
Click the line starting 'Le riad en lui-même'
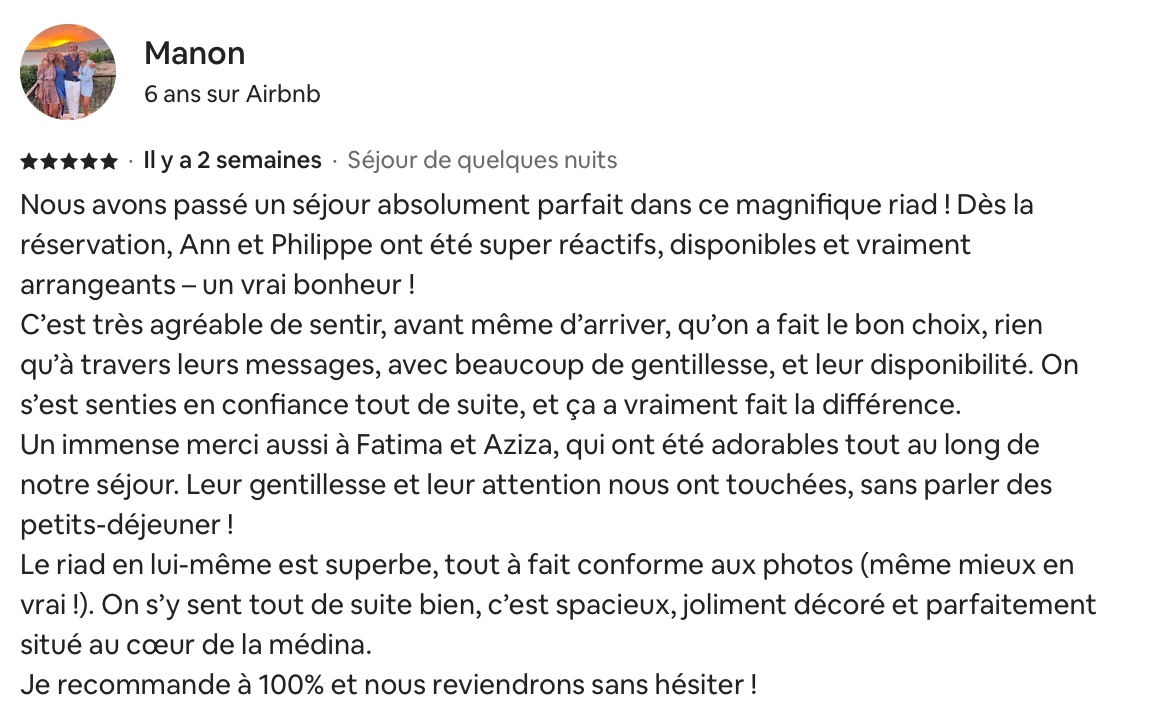547,564
